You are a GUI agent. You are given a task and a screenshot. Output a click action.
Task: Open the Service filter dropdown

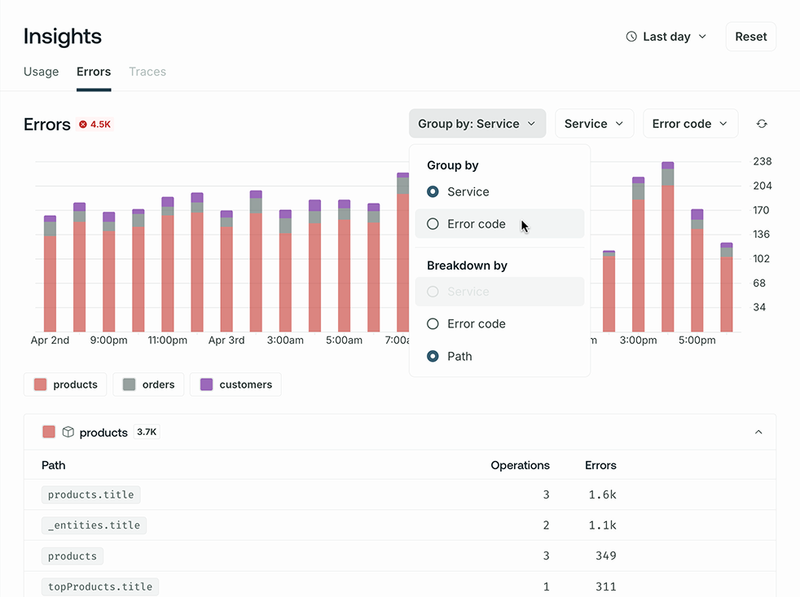[x=594, y=124]
